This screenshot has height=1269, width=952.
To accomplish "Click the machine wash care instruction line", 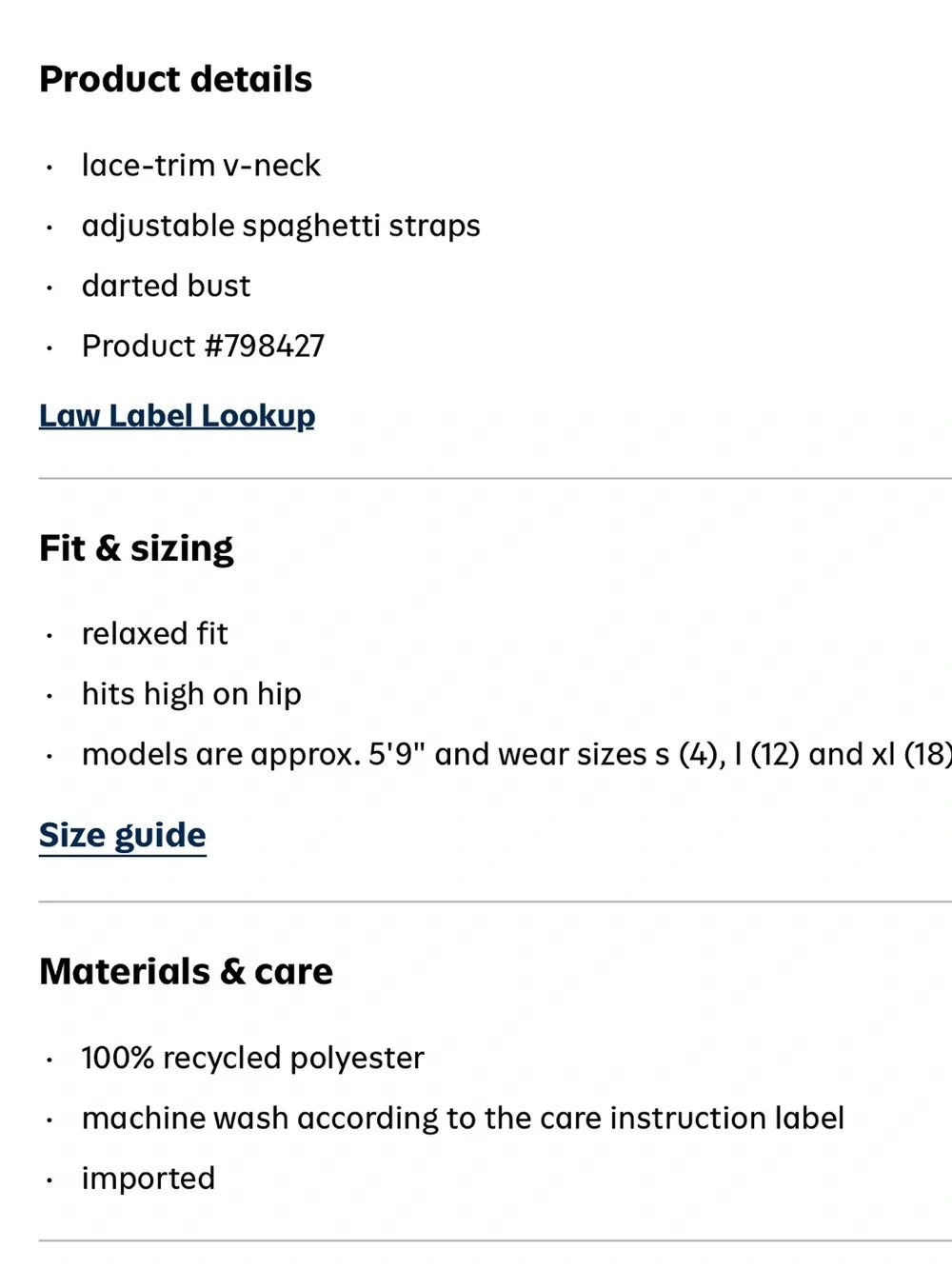I will [463, 1119].
